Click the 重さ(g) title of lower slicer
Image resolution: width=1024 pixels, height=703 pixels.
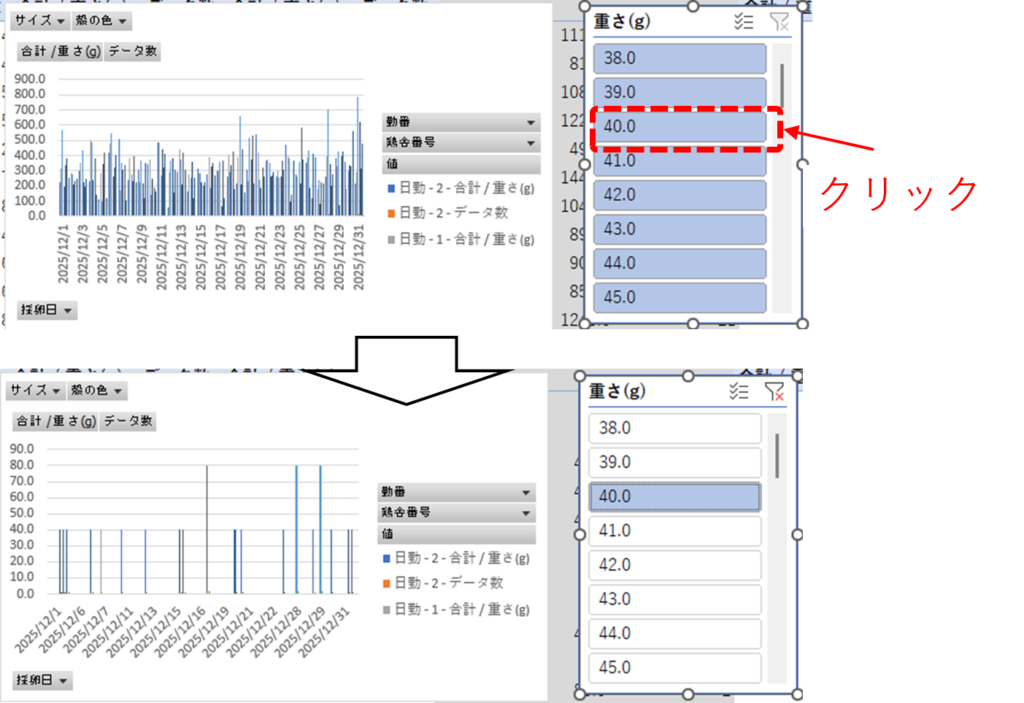tap(617, 391)
